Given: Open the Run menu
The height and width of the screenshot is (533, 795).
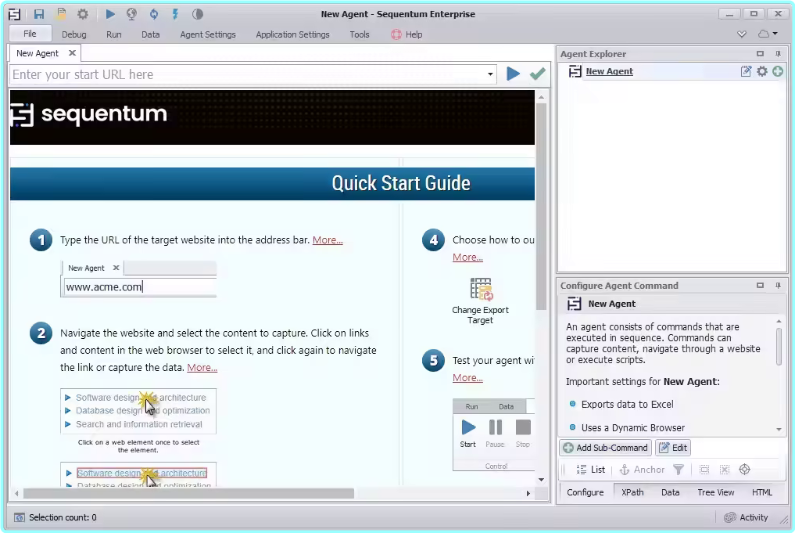Looking at the screenshot, I should point(114,34).
